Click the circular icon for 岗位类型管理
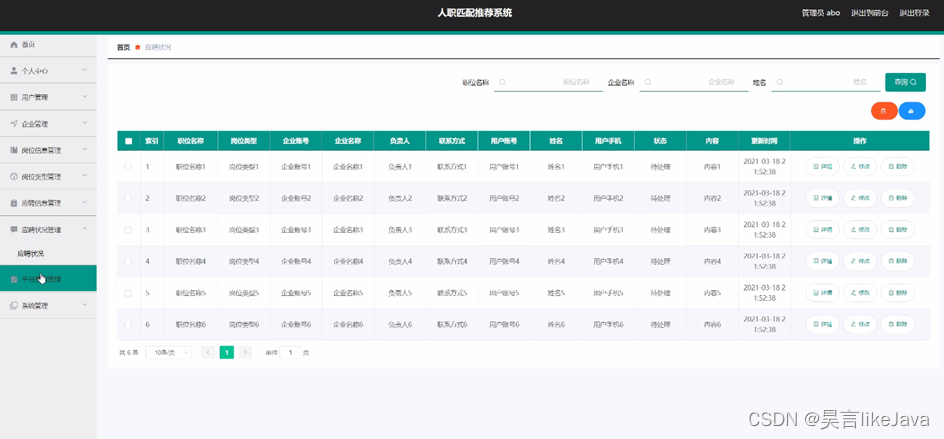 click(14, 176)
